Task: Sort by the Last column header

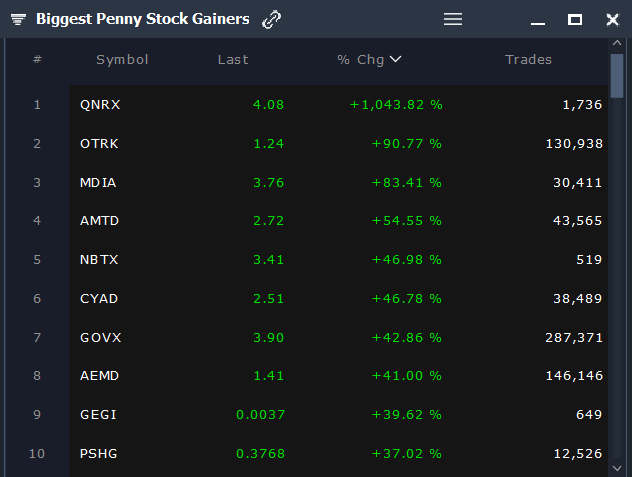Action: pos(233,60)
